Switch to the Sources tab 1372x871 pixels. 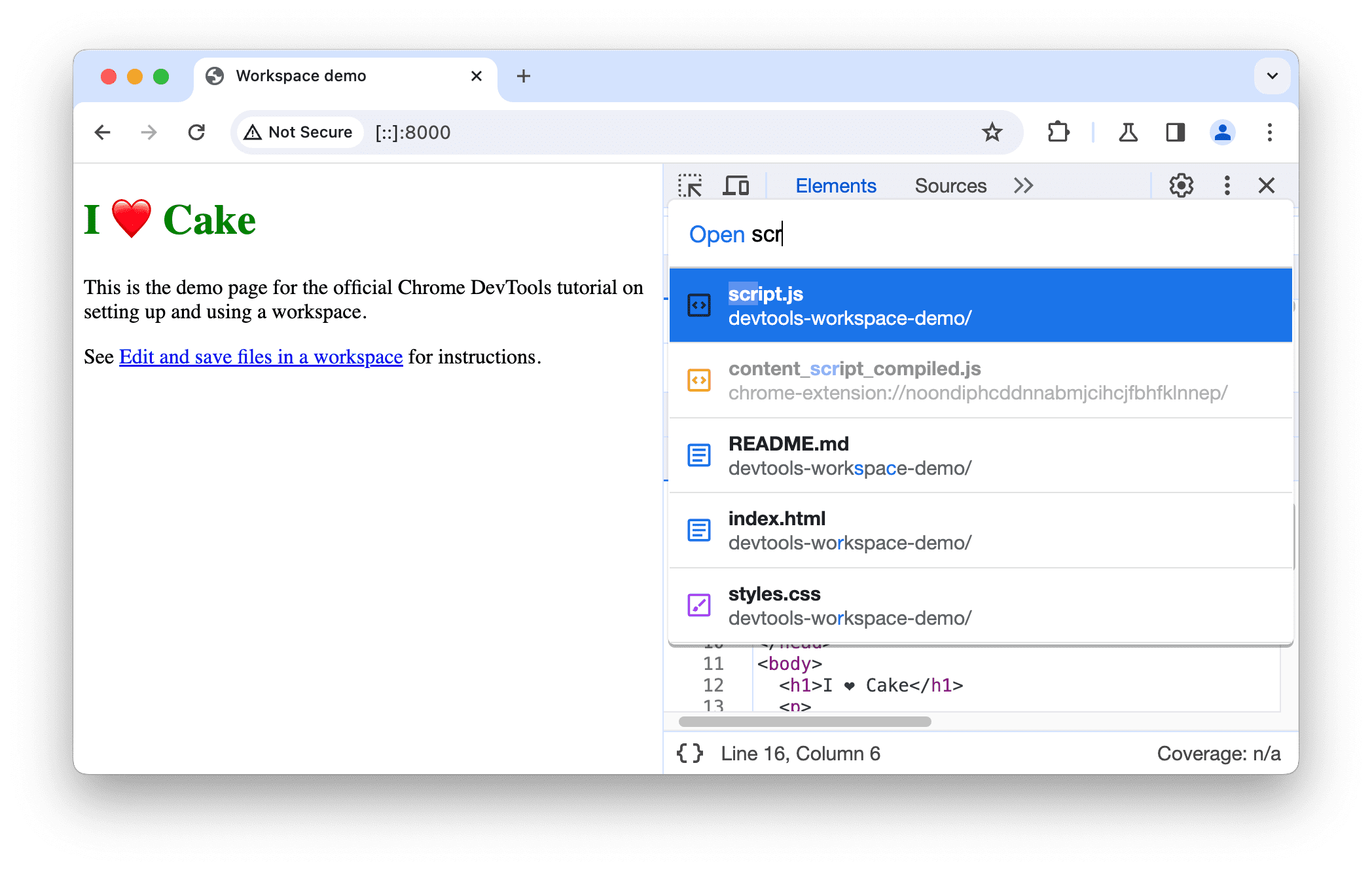[x=950, y=185]
